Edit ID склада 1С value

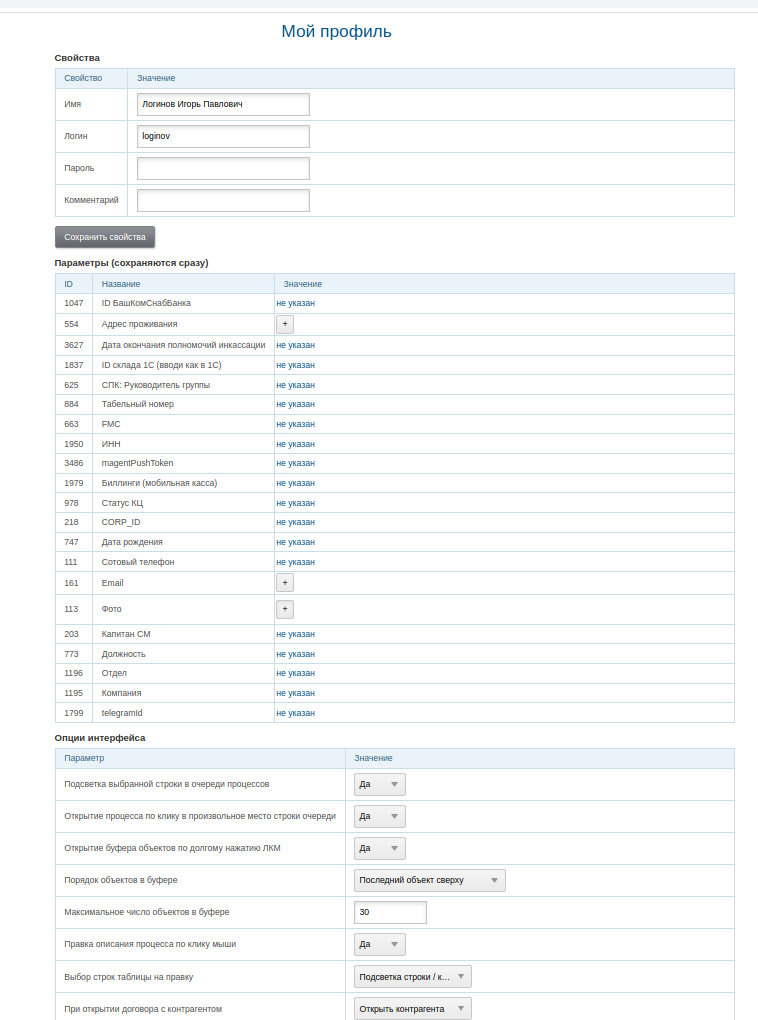[295, 365]
